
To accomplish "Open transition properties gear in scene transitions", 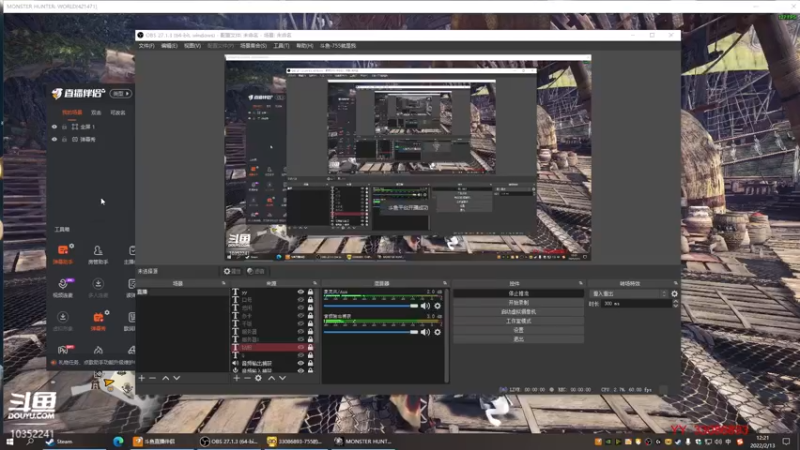I will pos(674,294).
